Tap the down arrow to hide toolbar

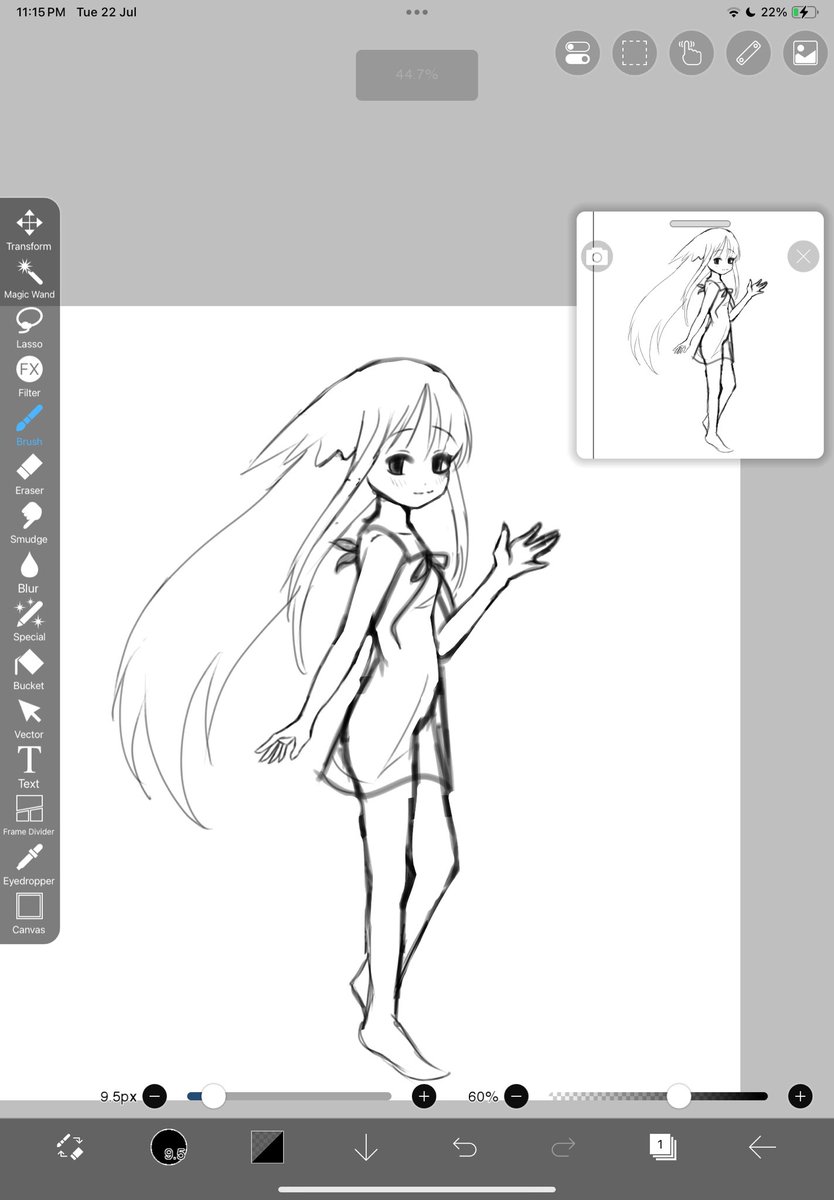[366, 1147]
